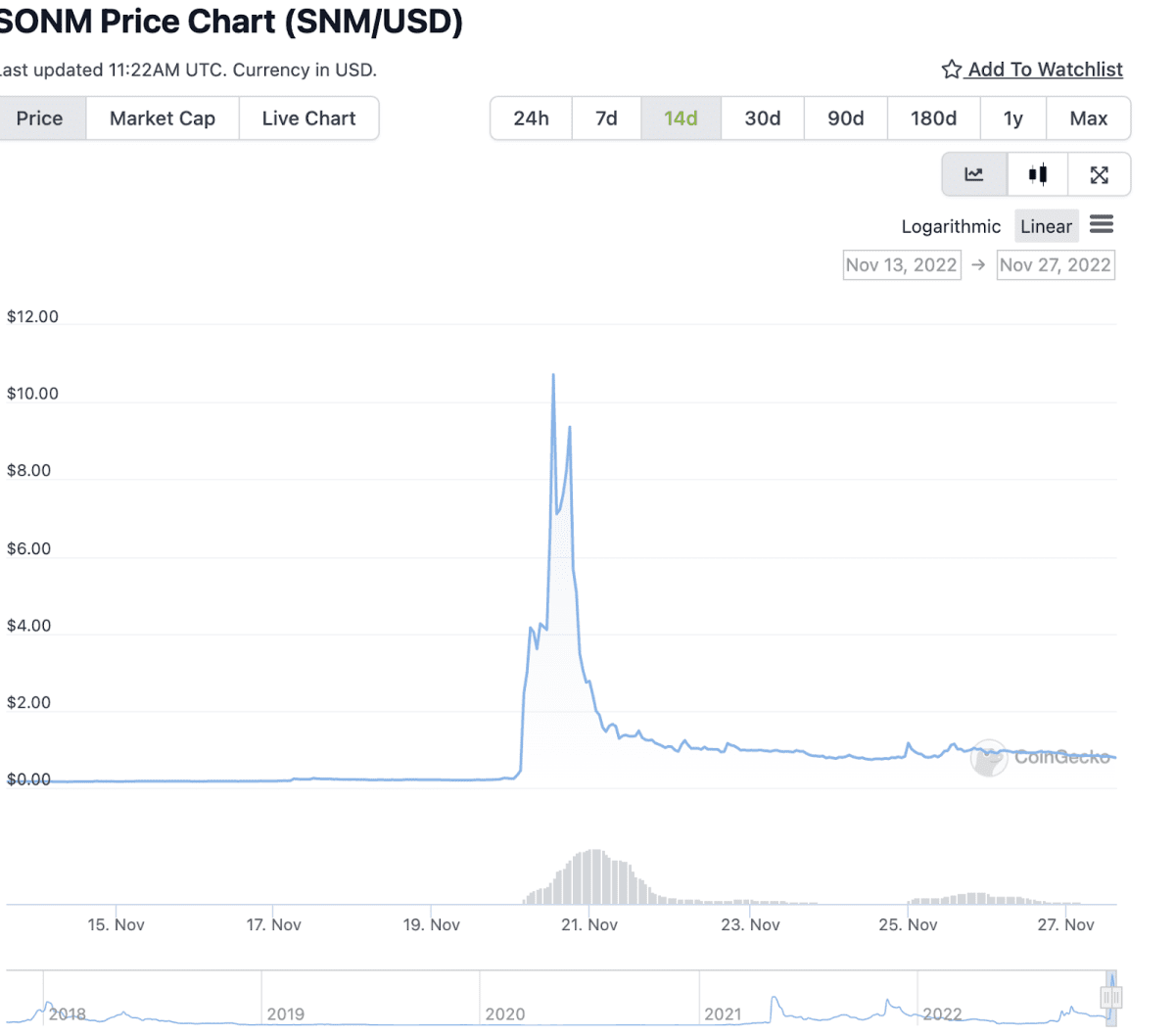The image size is (1175, 1036).
Task: Click the price peak near 21. Nov
Action: pyautogui.click(x=553, y=375)
